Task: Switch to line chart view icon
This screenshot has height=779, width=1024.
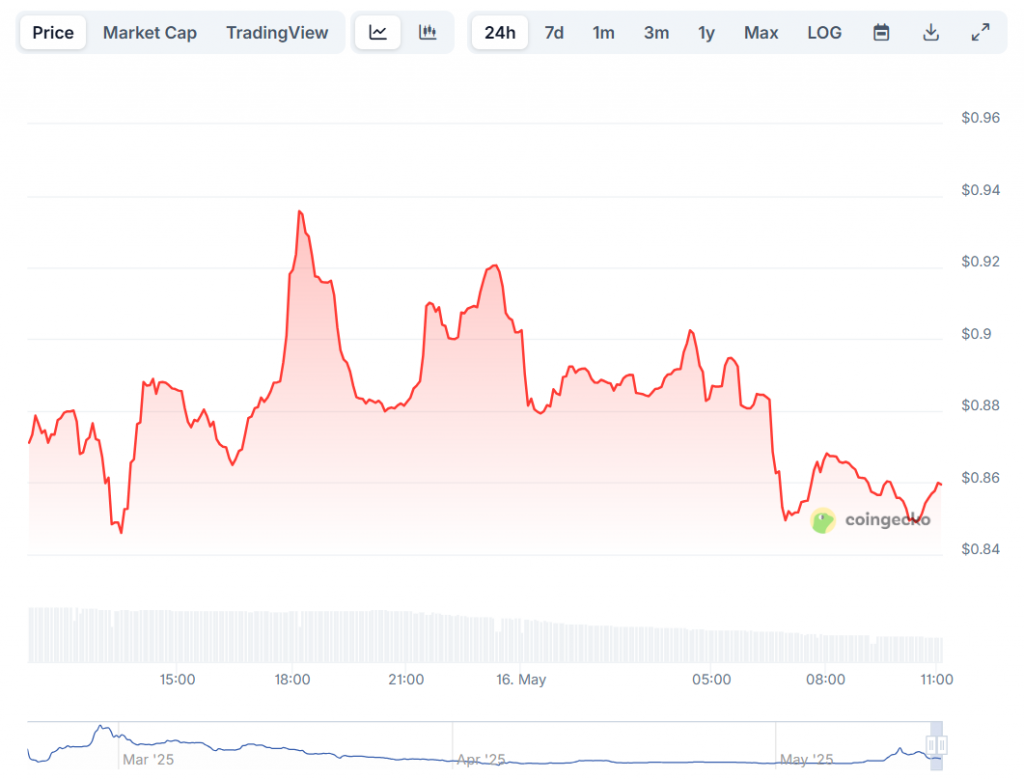Action: pyautogui.click(x=378, y=33)
